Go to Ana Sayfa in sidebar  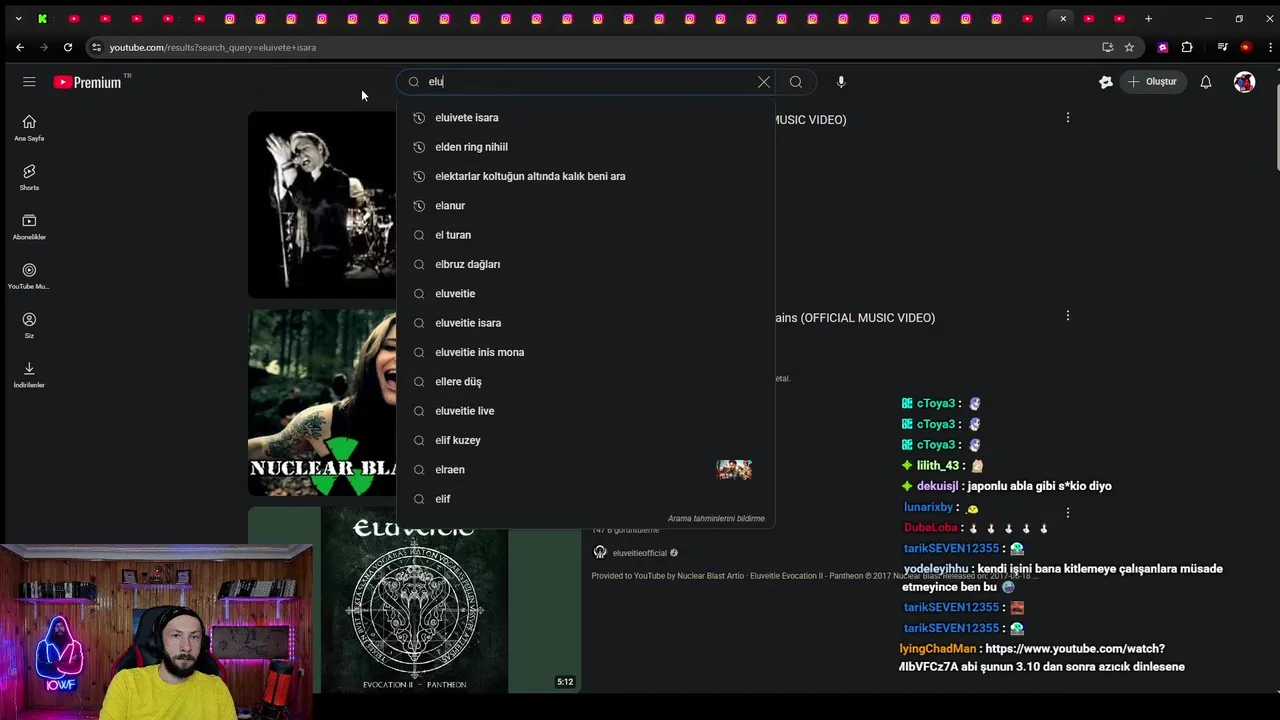coord(29,128)
